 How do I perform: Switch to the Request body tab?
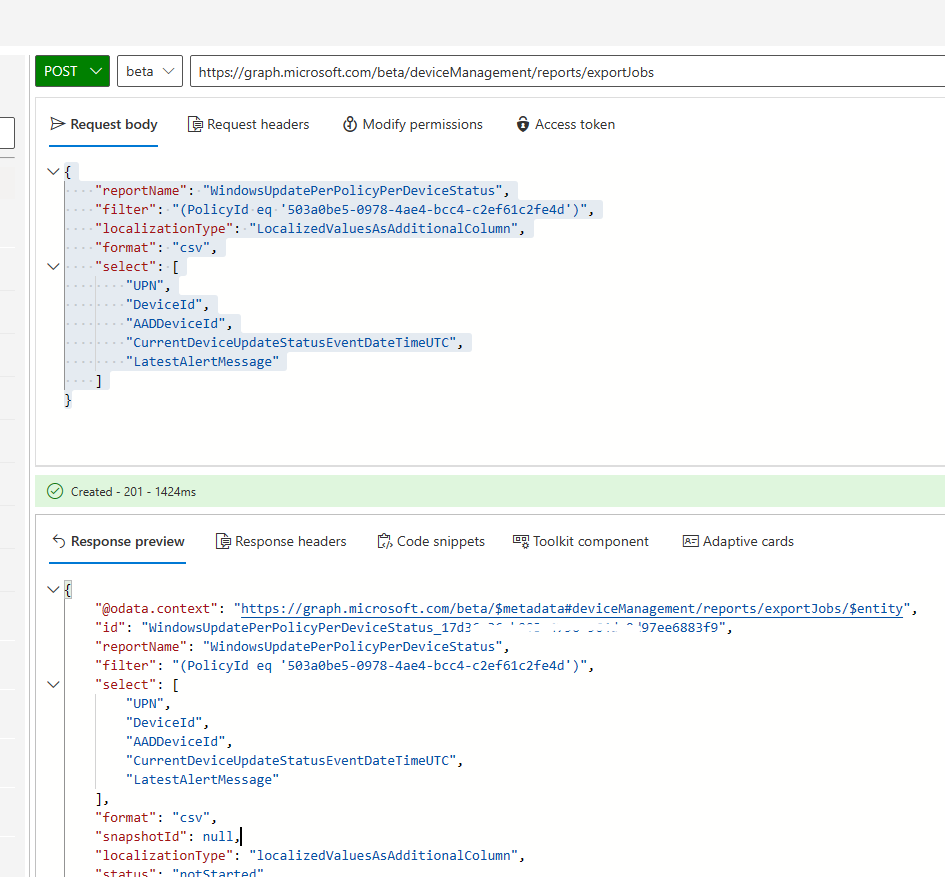[103, 125]
